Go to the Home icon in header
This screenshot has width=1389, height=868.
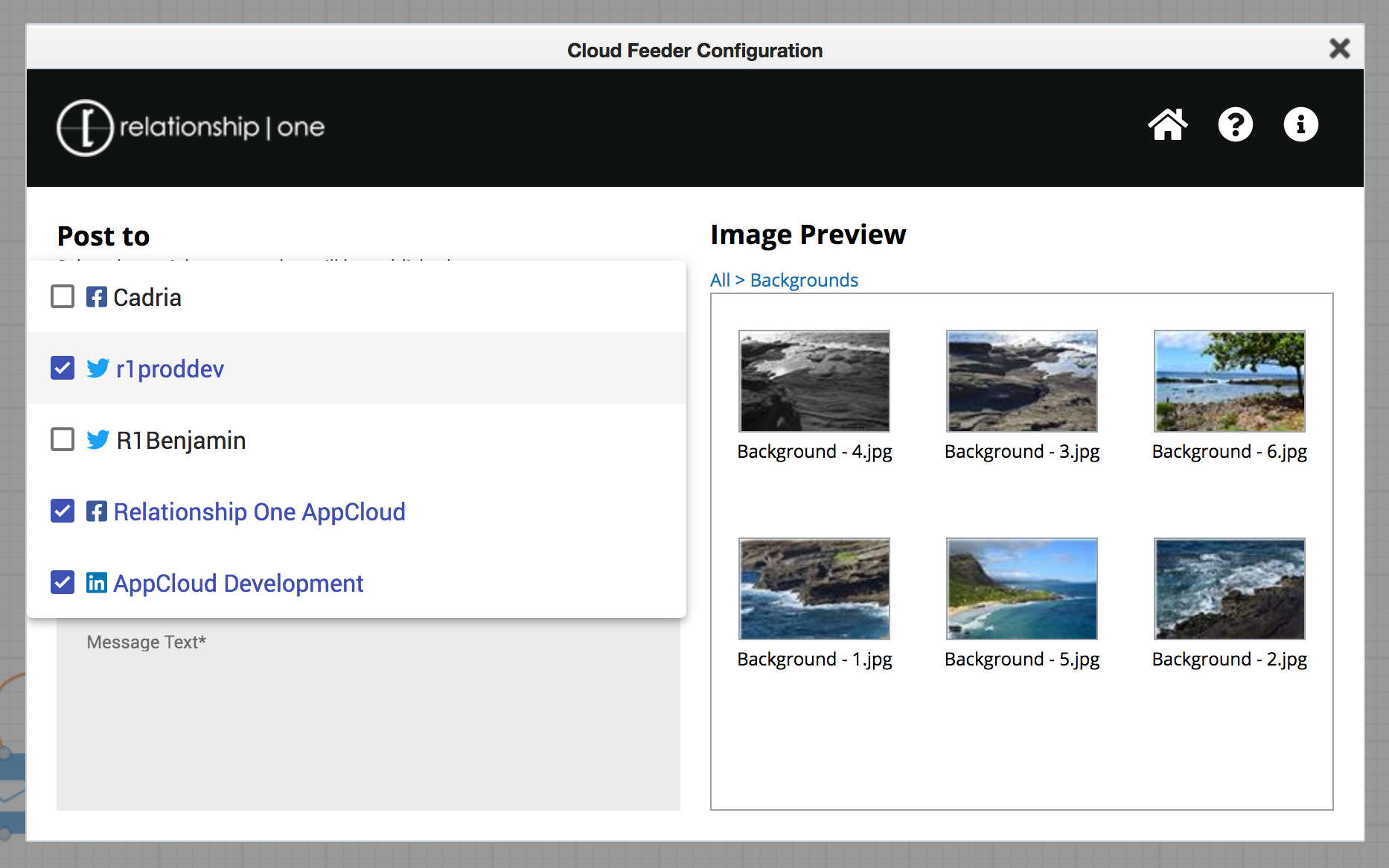[x=1167, y=125]
